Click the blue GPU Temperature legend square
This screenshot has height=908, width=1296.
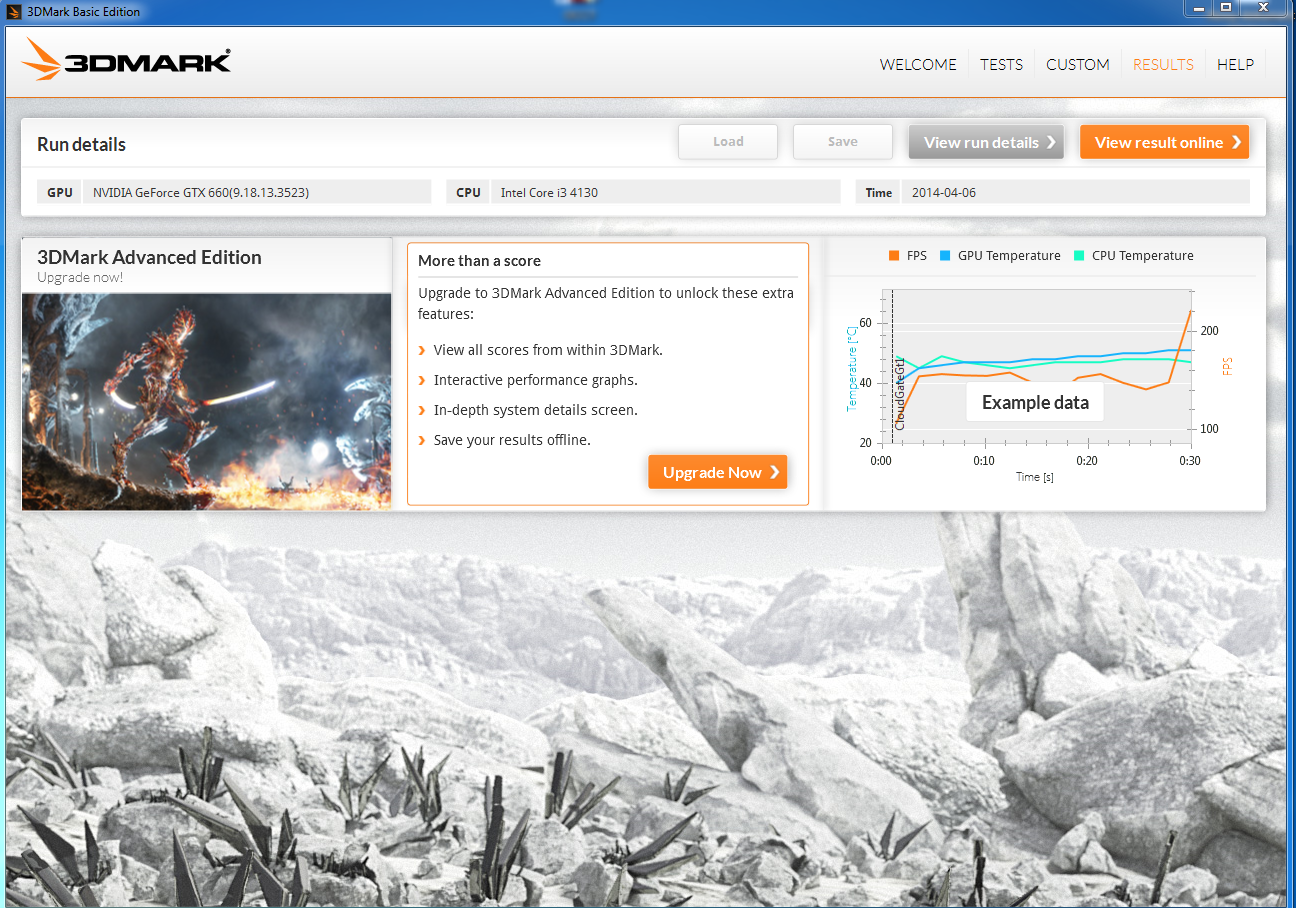pyautogui.click(x=945, y=256)
